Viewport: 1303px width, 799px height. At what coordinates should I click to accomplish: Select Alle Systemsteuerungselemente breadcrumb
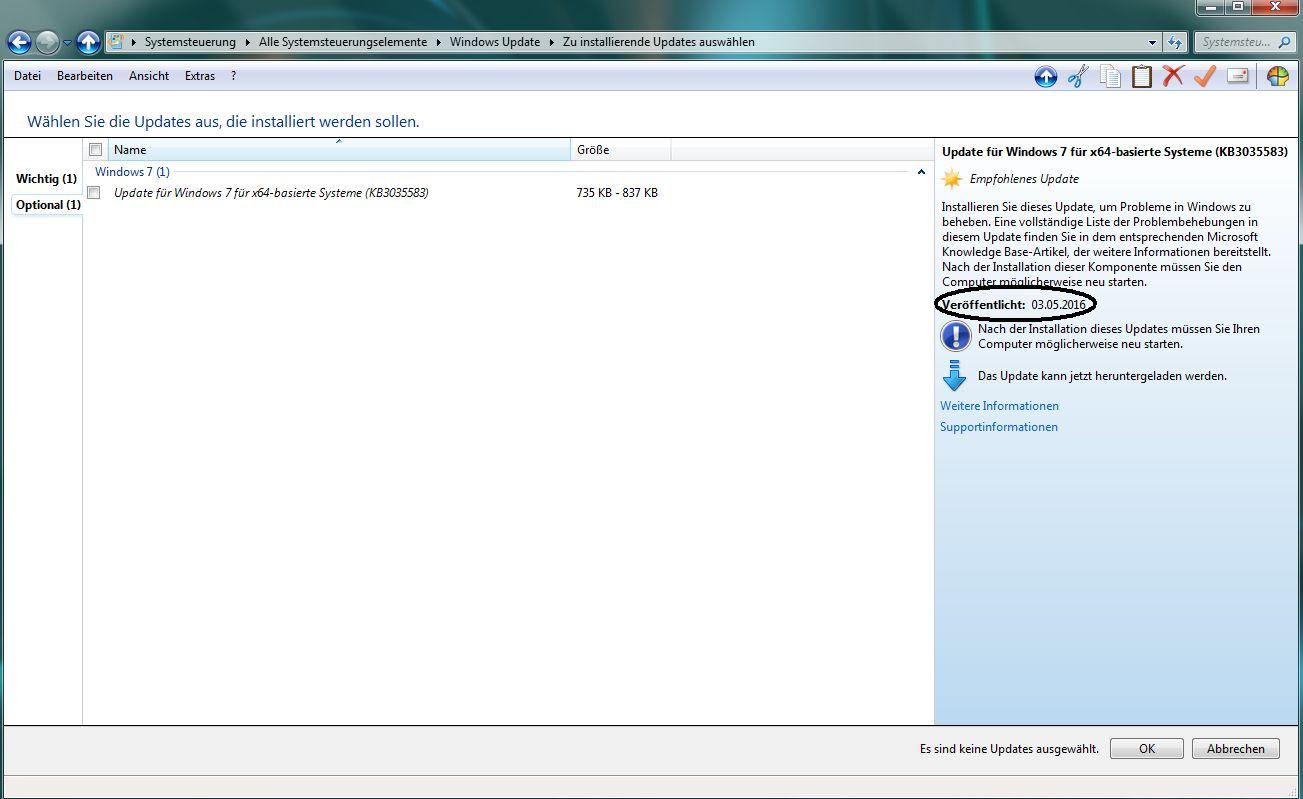click(343, 42)
